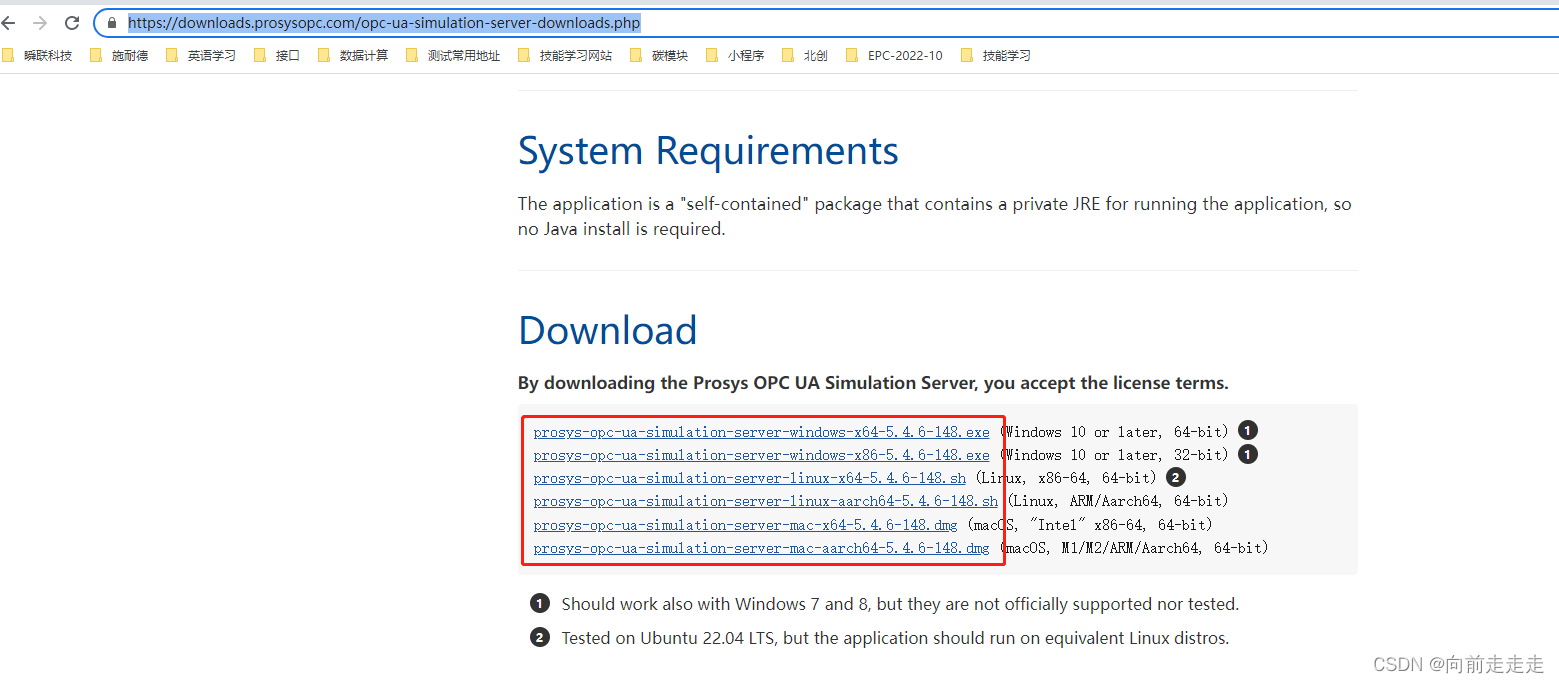Download the linux-x64-5.4.6-148.sh file

pos(749,478)
